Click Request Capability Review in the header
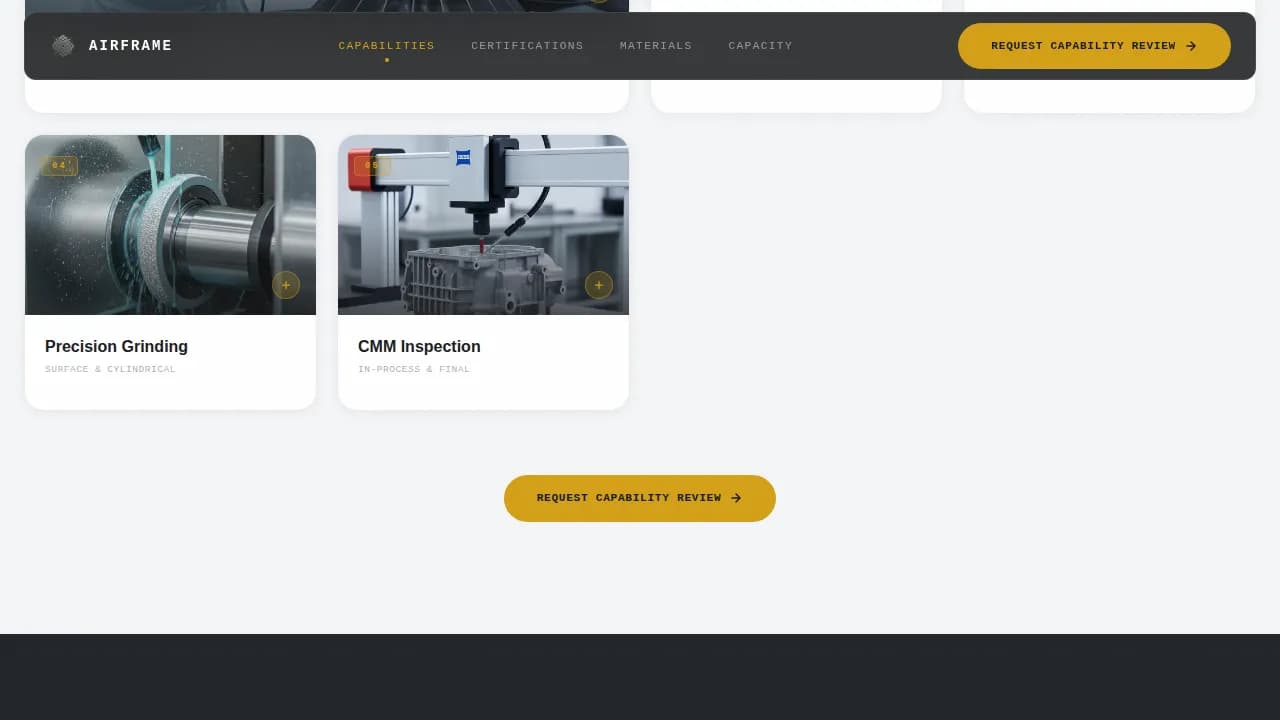 click(x=1094, y=45)
